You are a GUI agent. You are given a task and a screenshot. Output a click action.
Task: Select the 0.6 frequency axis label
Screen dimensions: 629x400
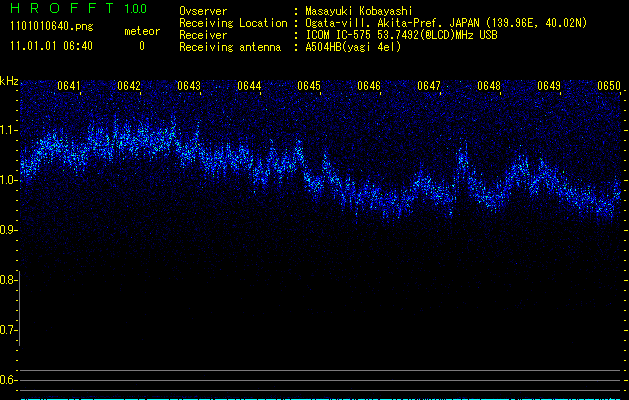(x=9, y=380)
